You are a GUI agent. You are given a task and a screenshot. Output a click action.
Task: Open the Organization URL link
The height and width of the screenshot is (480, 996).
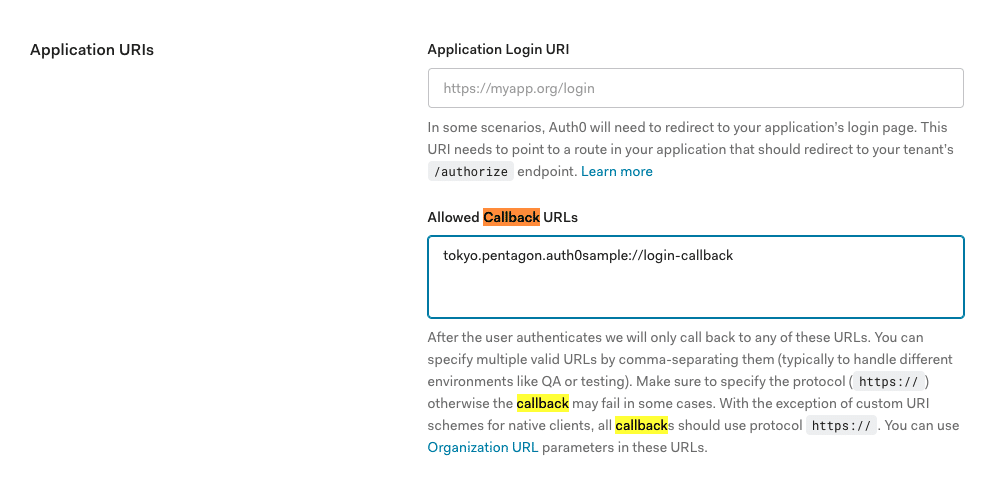(x=482, y=448)
